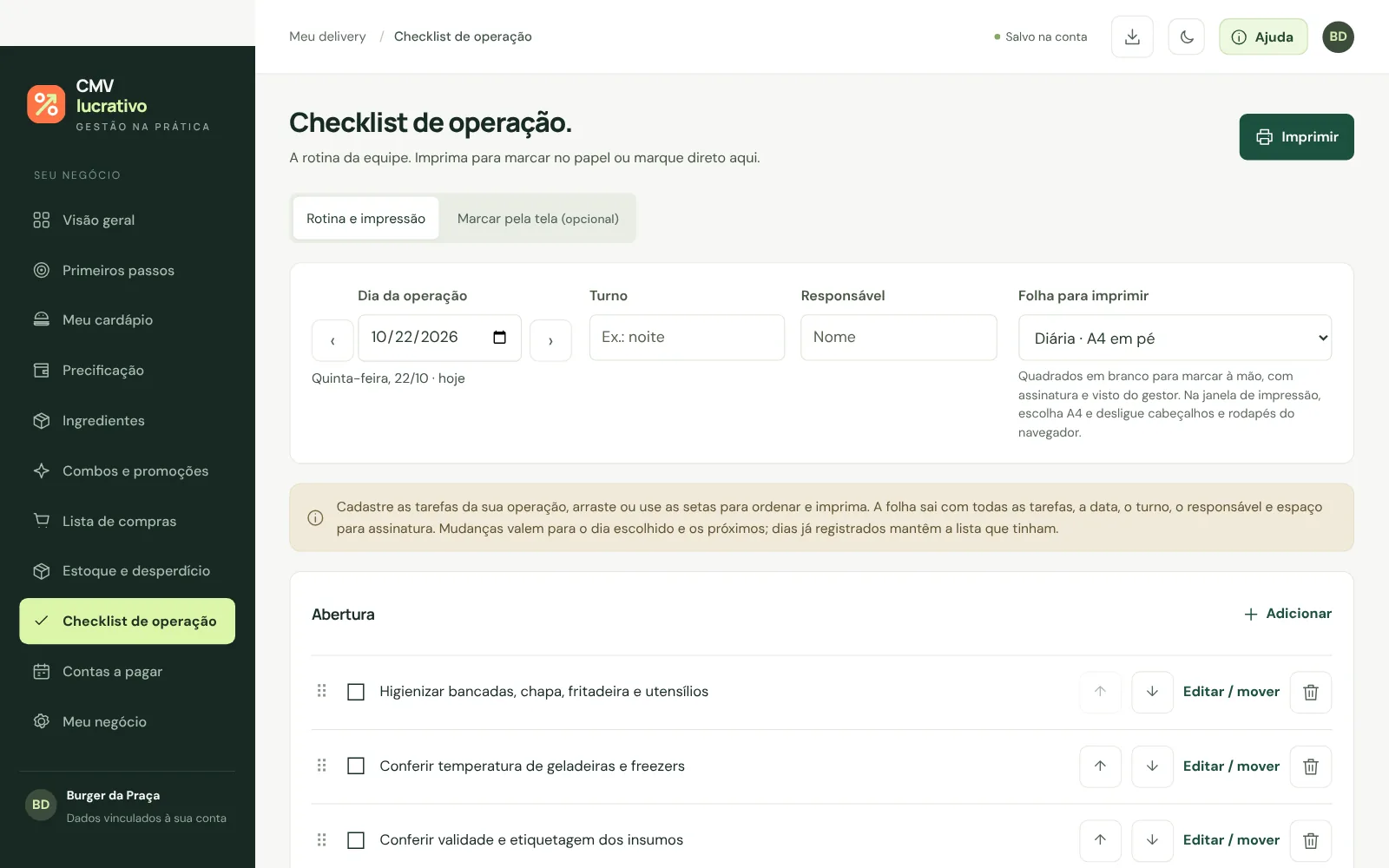
Task: Toggle dark mode with the moon icon
Action: coord(1187,36)
